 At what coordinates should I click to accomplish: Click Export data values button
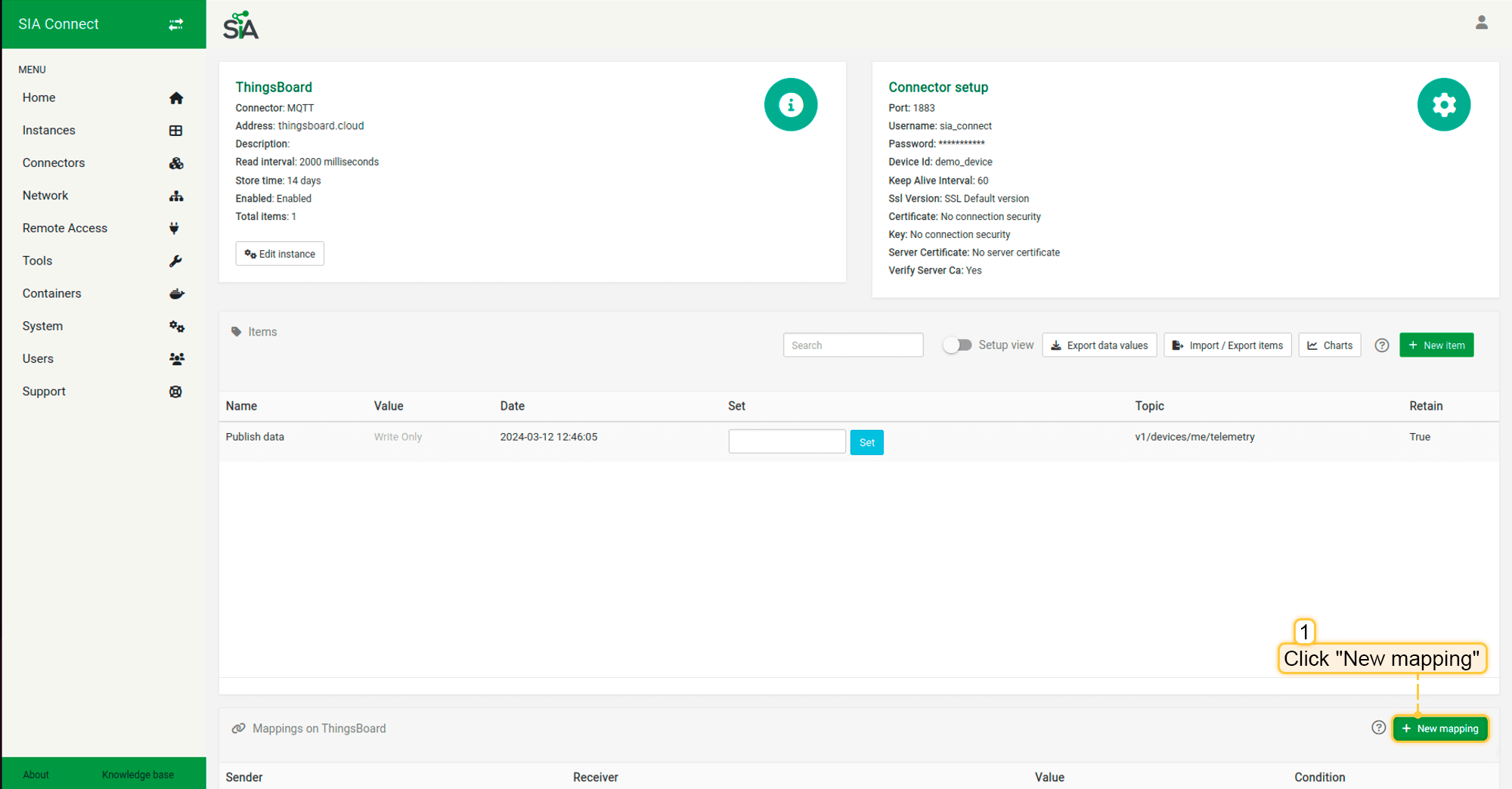1099,345
